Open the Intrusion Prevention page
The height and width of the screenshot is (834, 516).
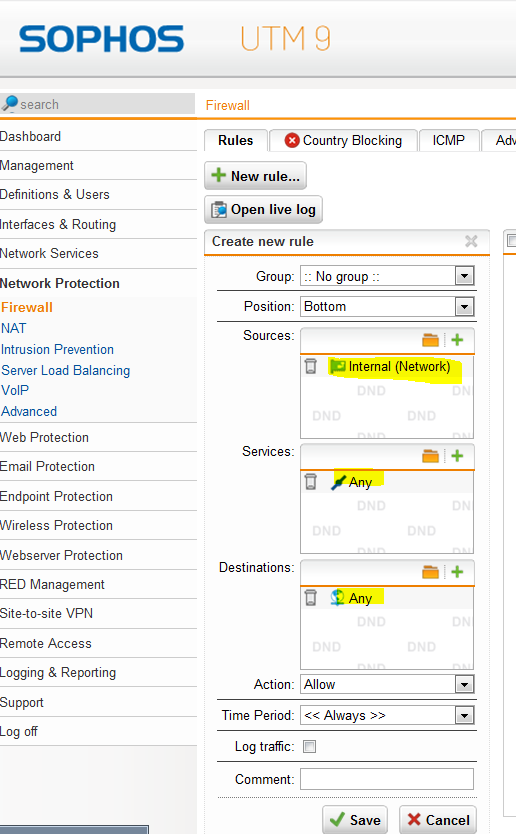[57, 349]
